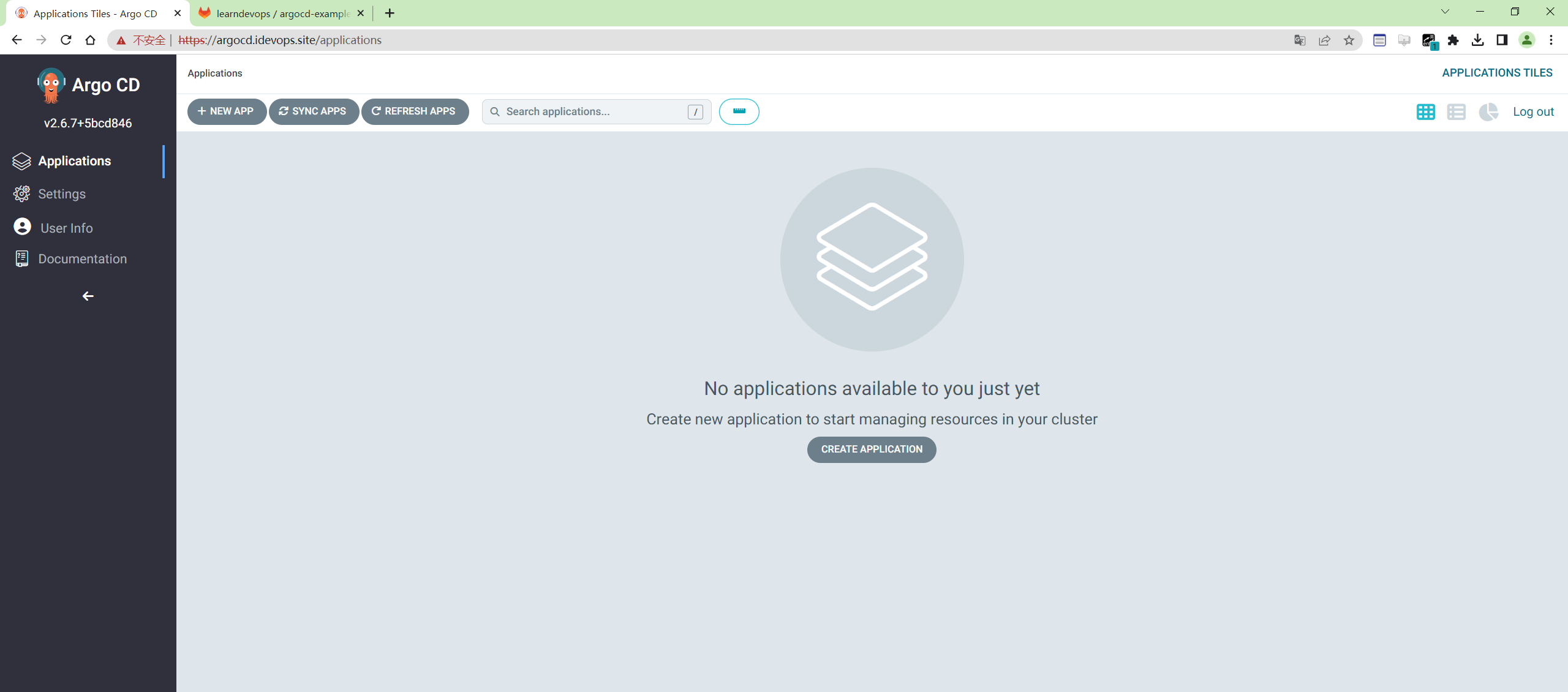Click the Settings gear icon in sidebar
Image resolution: width=1568 pixels, height=692 pixels.
tap(21, 194)
